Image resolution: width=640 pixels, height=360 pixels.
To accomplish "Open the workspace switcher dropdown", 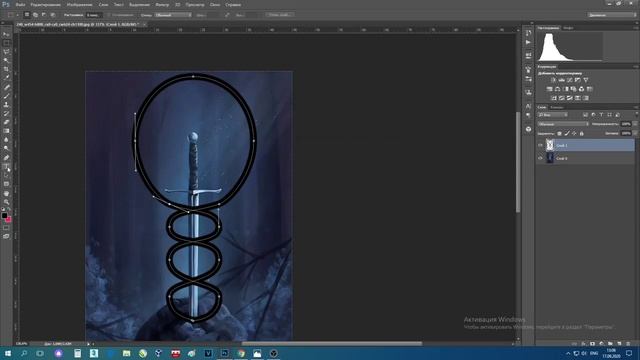I will pos(612,15).
